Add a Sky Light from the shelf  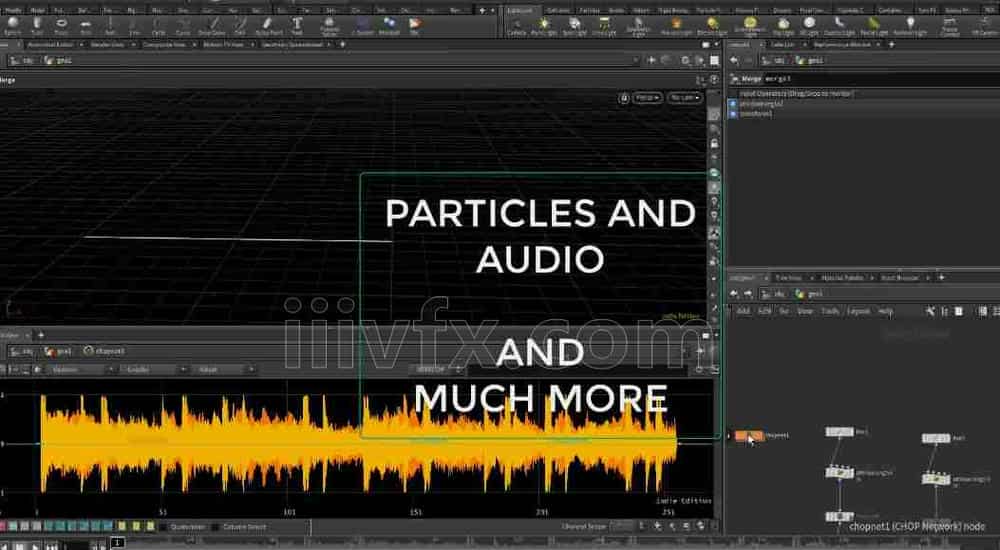(x=784, y=26)
